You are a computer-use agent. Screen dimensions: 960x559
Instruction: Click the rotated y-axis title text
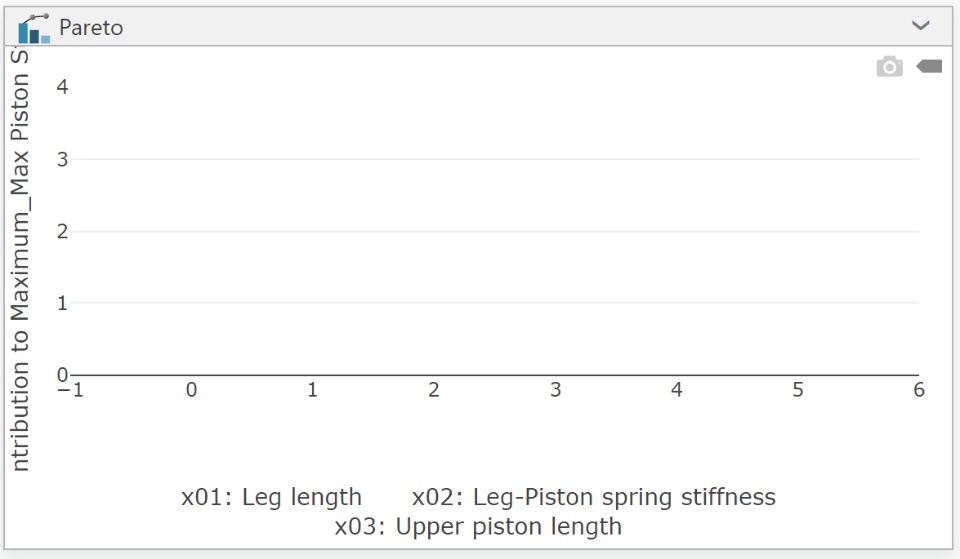point(20,260)
